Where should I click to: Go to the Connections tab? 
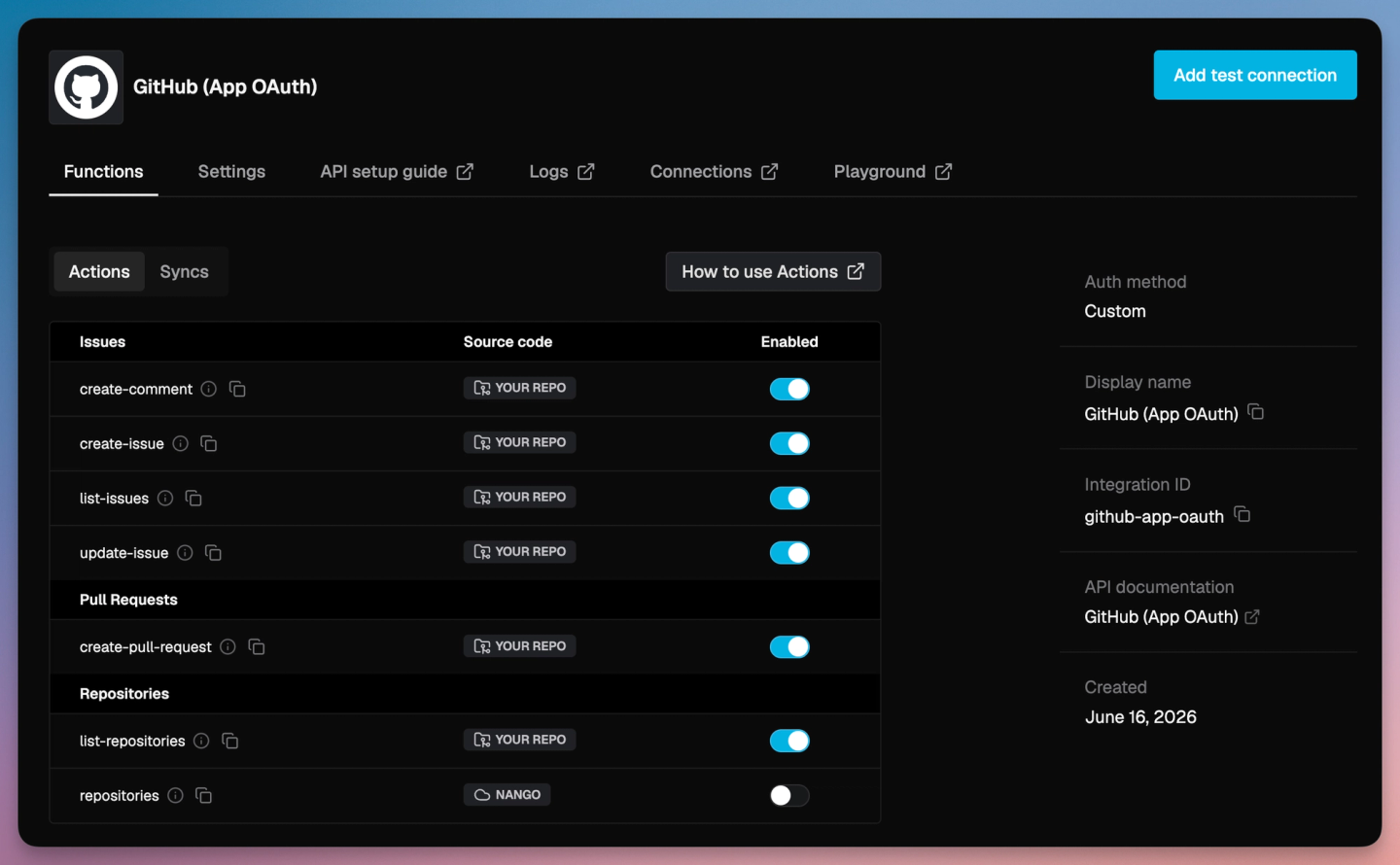(x=714, y=171)
